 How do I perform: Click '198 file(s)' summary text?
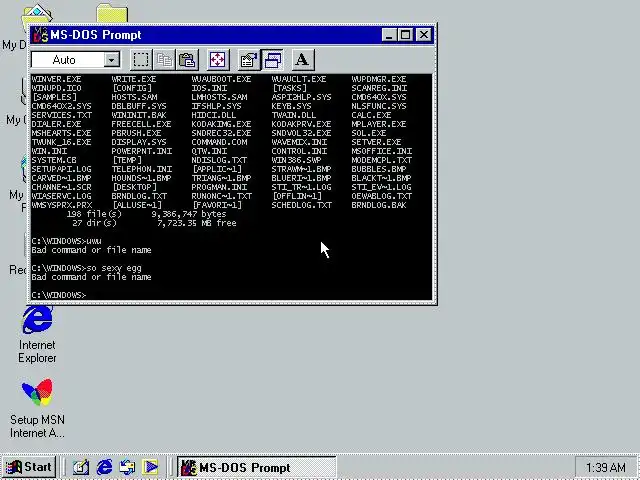click(94, 214)
